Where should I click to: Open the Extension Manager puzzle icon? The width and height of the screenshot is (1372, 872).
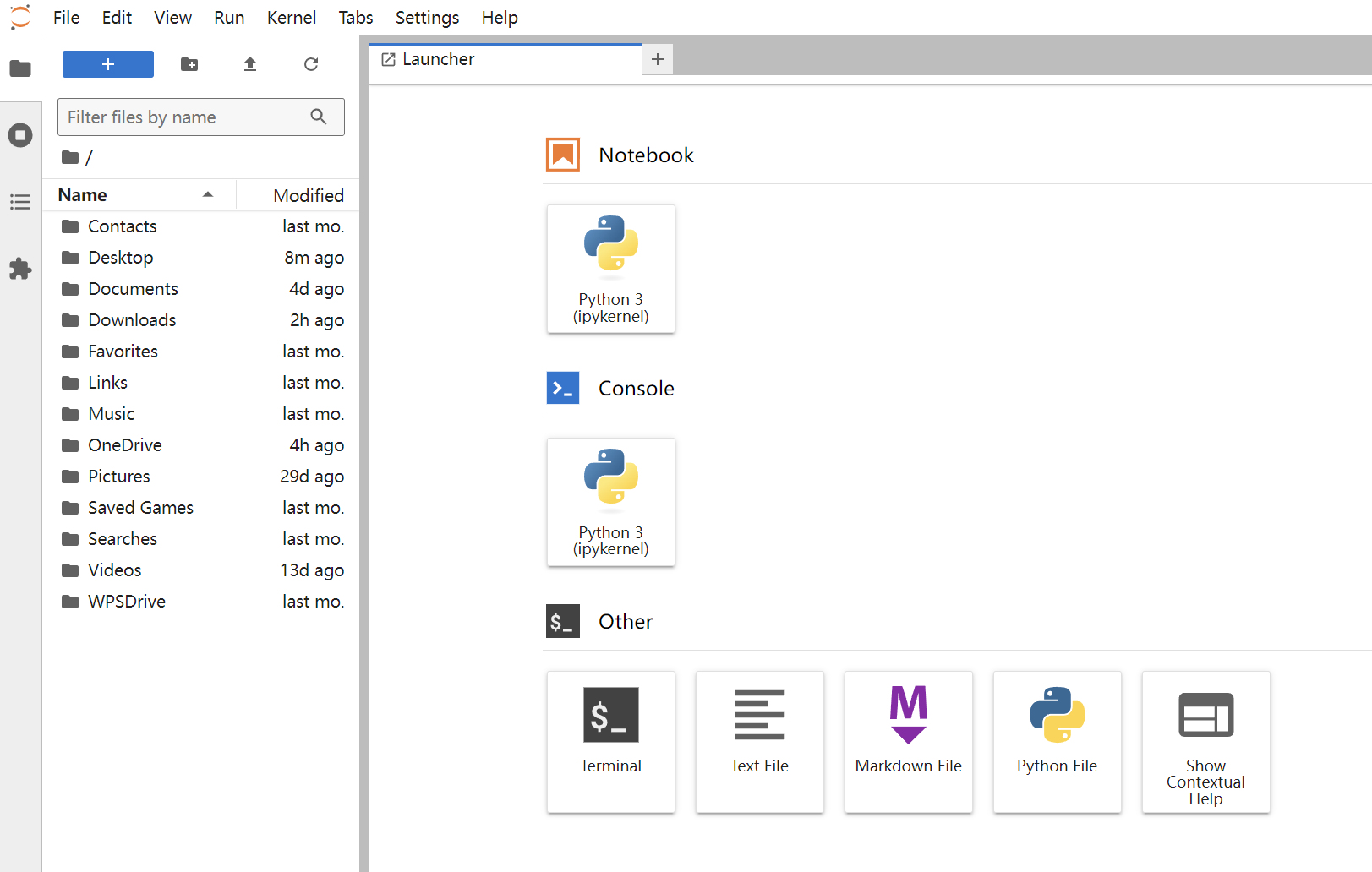point(20,269)
